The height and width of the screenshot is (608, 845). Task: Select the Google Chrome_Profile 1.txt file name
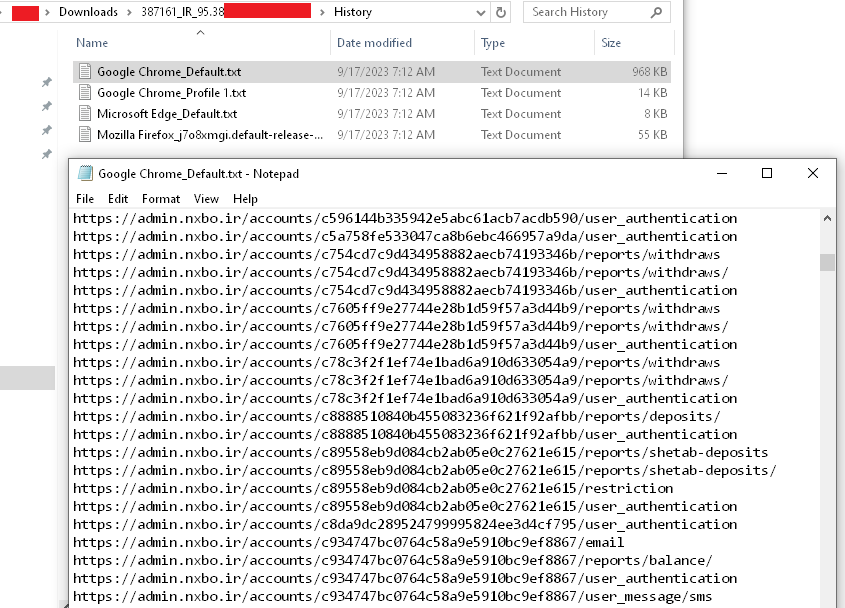pyautogui.click(x=171, y=93)
